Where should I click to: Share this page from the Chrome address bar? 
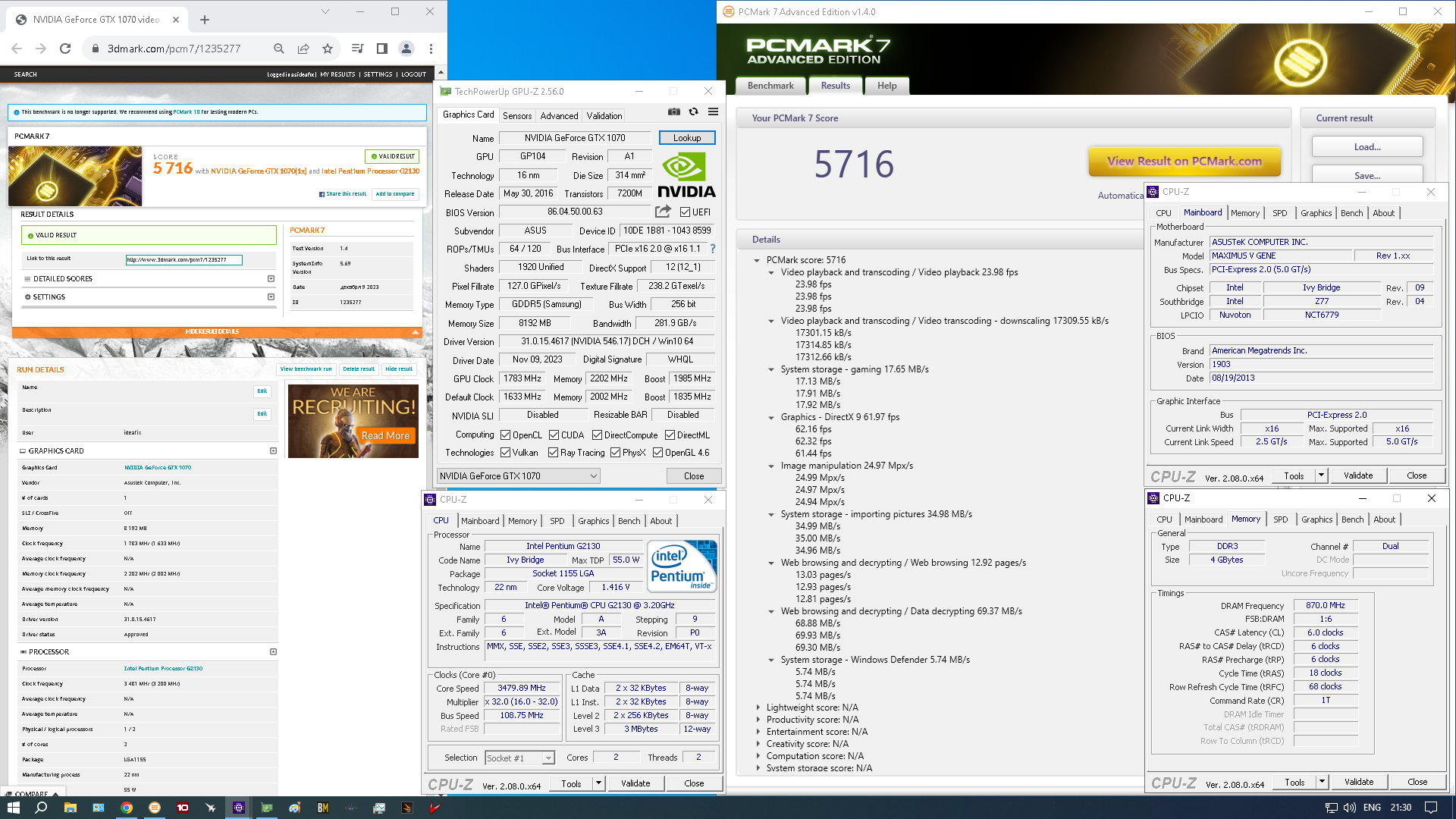point(303,49)
